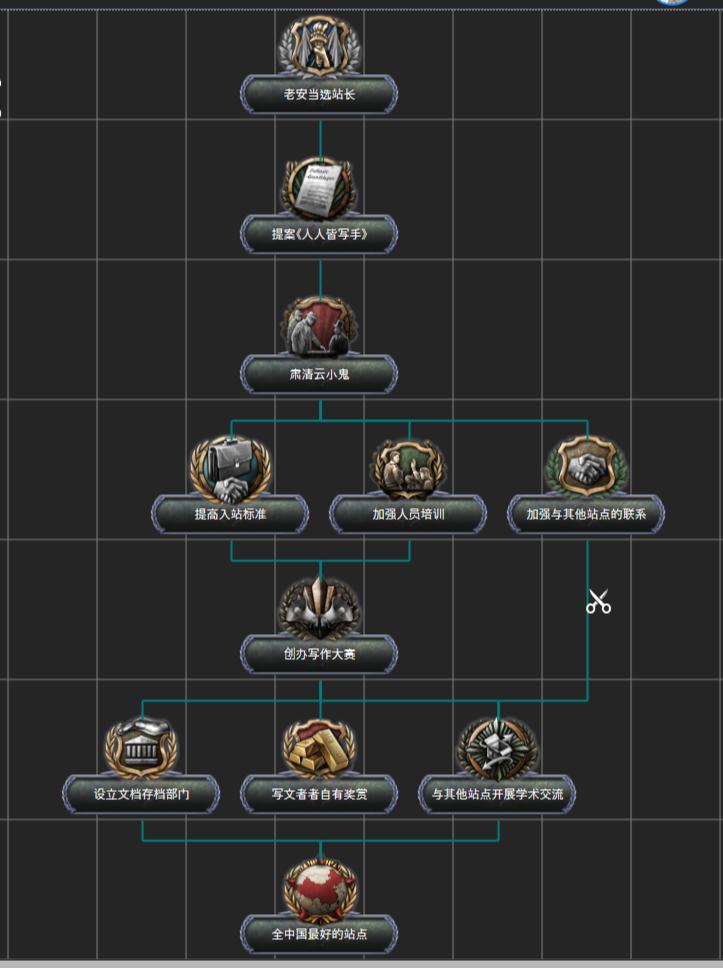
Task: Click the scissors icon on the connector line
Action: point(598,602)
